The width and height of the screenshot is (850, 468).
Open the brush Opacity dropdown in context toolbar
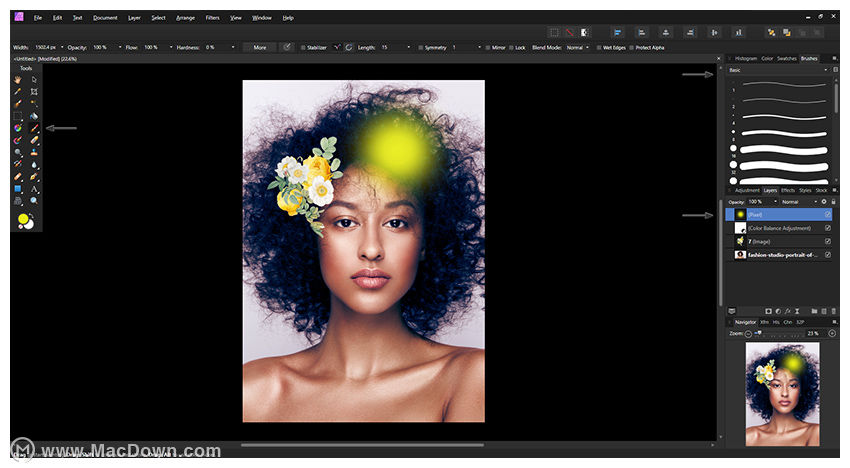[120, 47]
